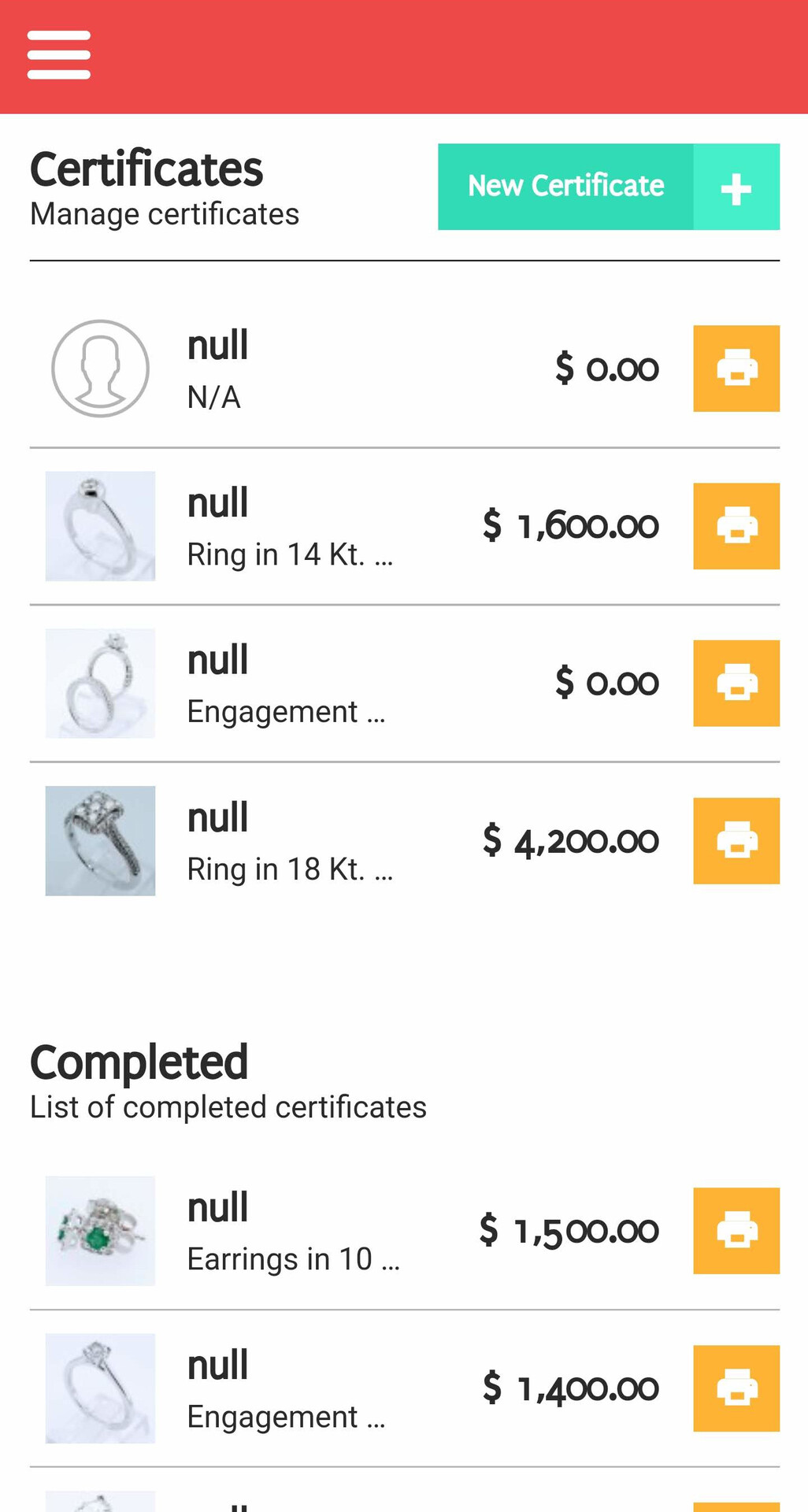Click the $4,200.00 price amount

(x=570, y=841)
